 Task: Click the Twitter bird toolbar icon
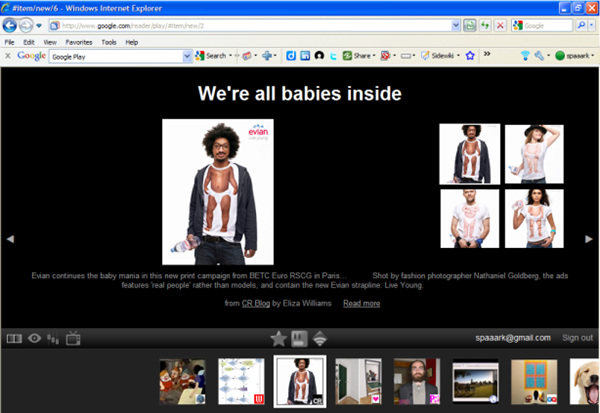[333, 56]
